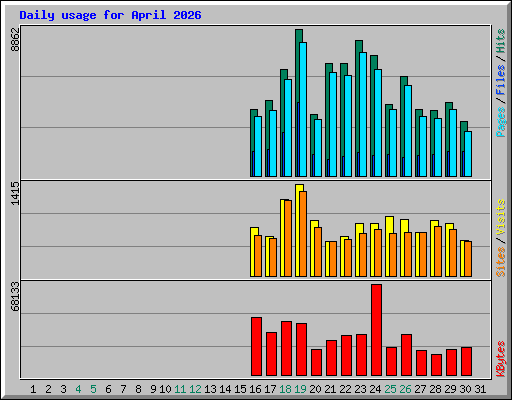
Task: Click day label 3 on the axis
Action: 63,389
